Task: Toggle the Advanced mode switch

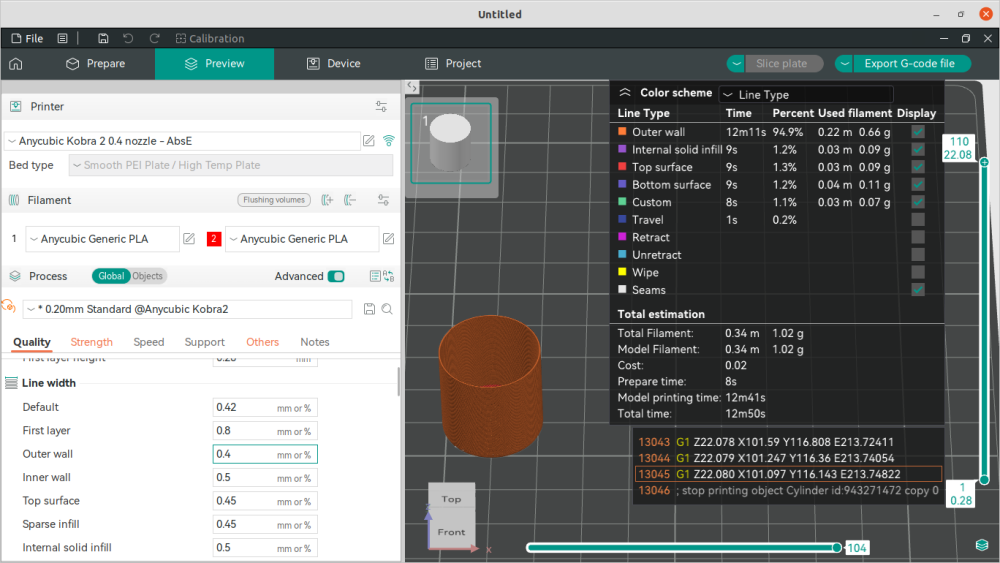Action: (336, 276)
